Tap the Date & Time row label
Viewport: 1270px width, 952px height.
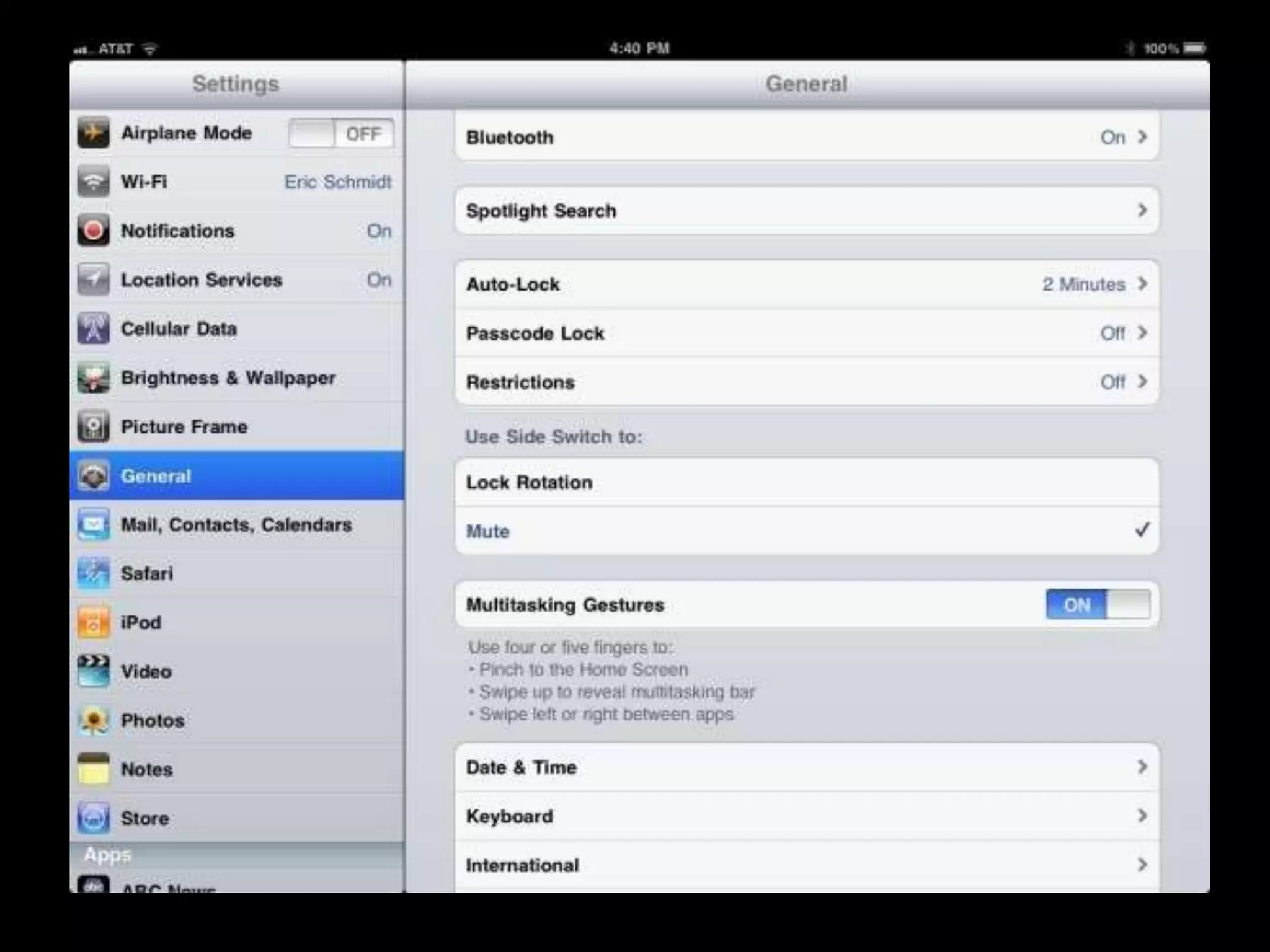[x=522, y=767]
